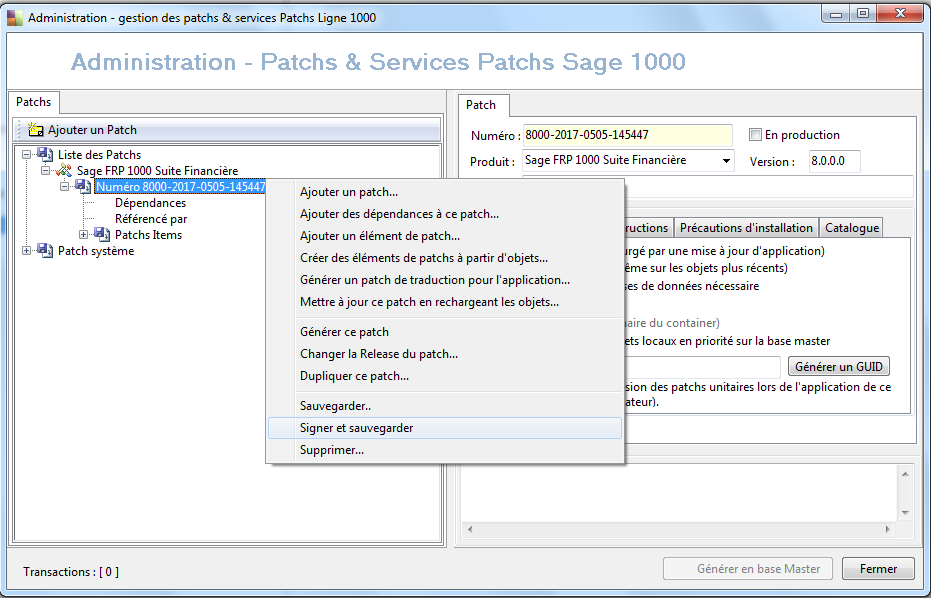Click the Générer un GUID button
Screen dimensions: 931x598
pos(839,366)
